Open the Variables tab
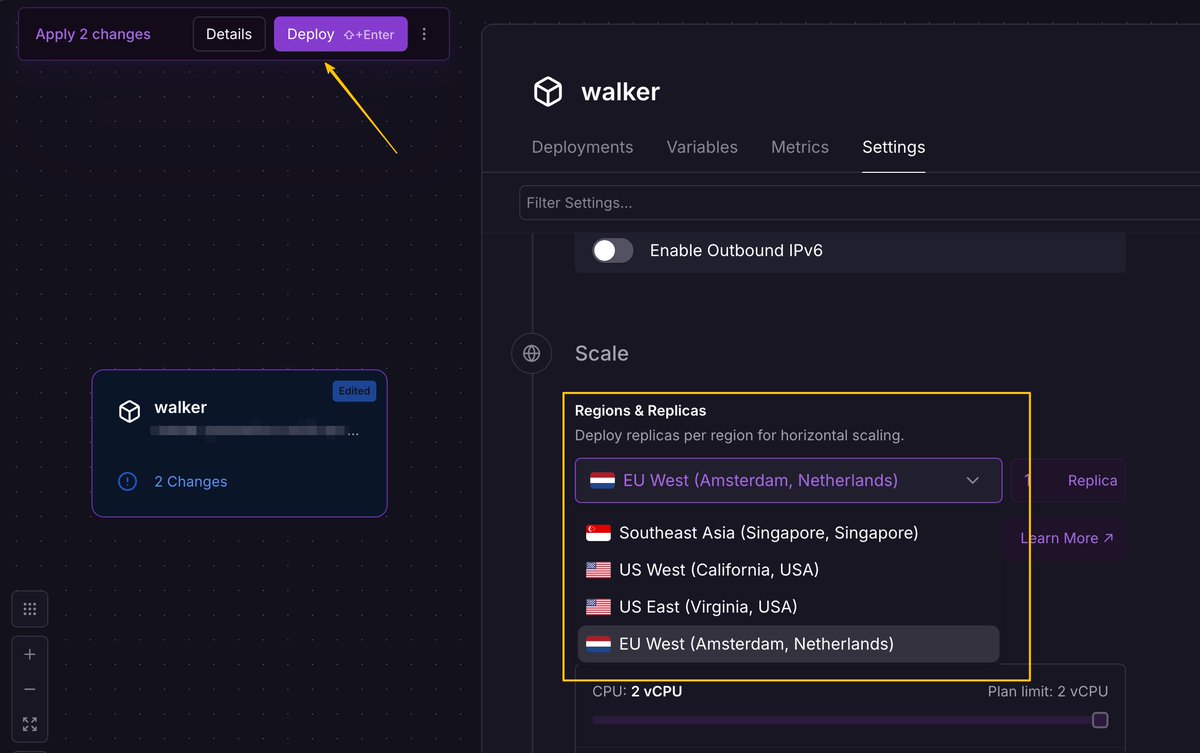The image size is (1200, 753). [x=702, y=147]
